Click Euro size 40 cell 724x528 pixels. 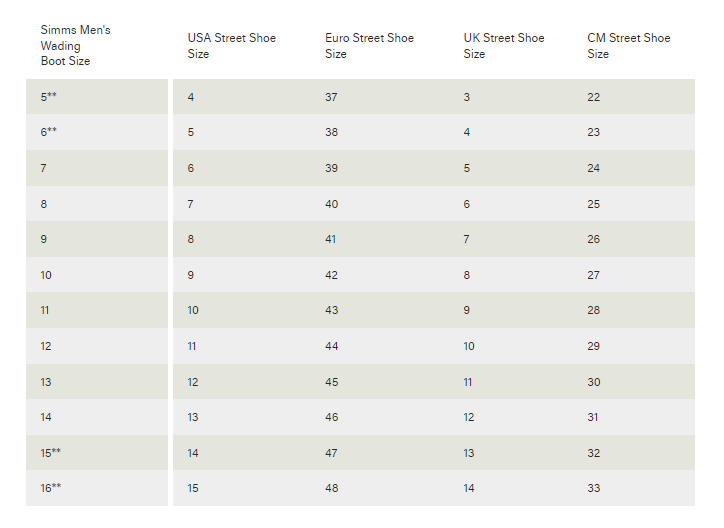coord(332,204)
